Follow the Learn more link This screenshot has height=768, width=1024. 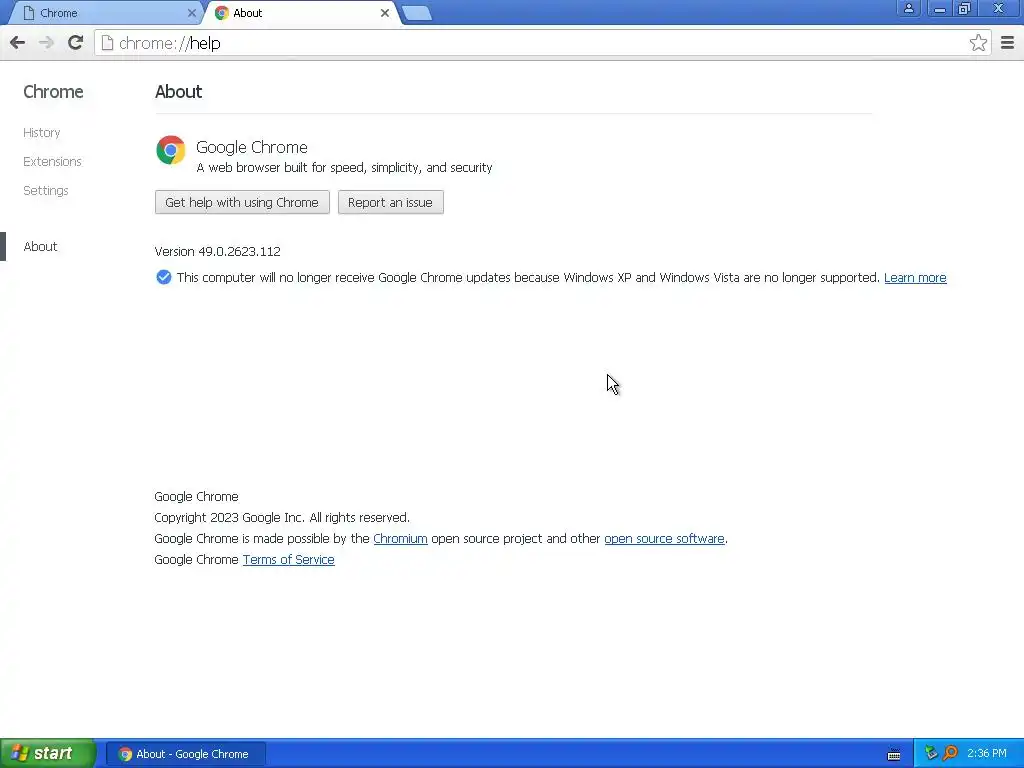coord(915,278)
